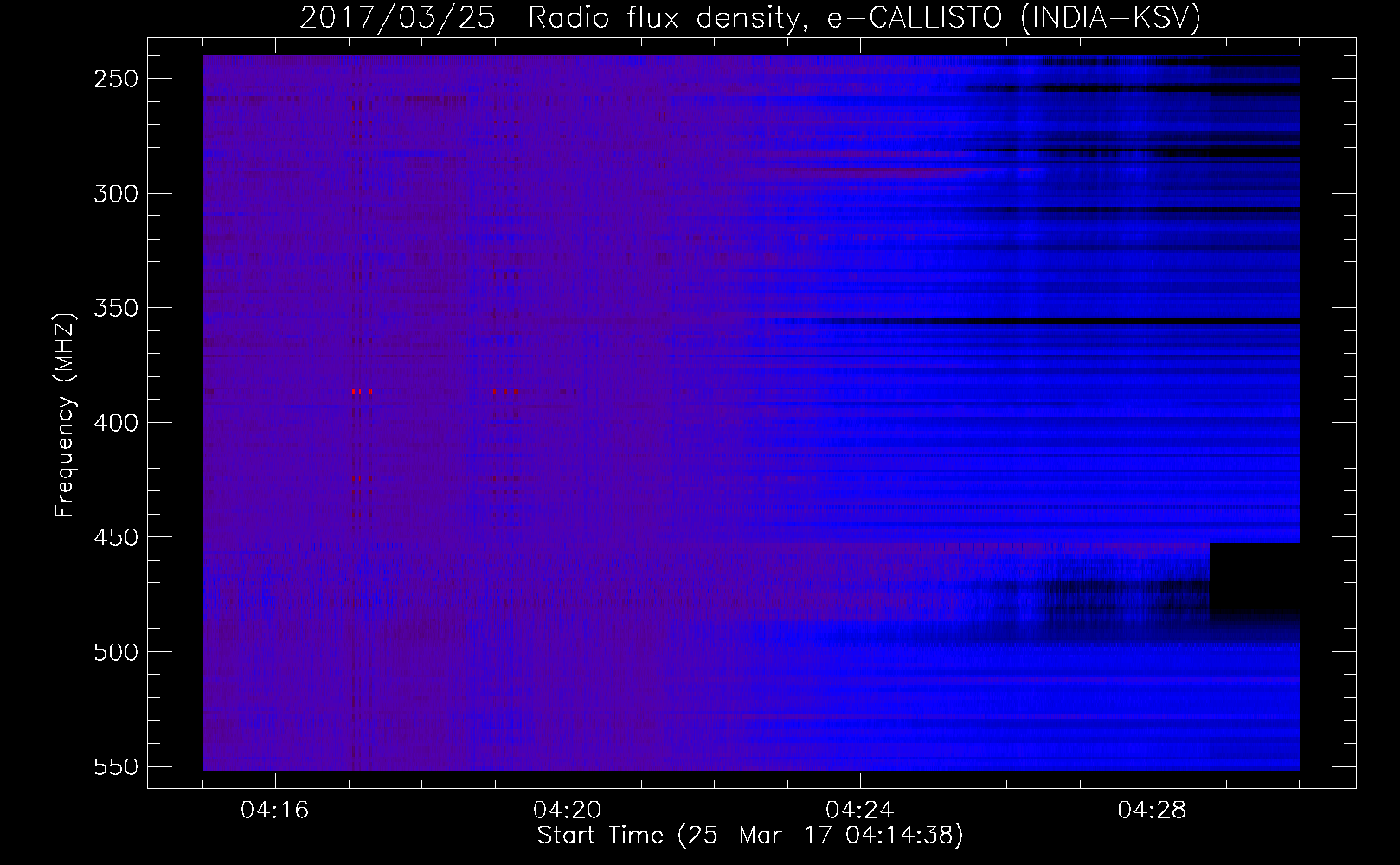The height and width of the screenshot is (865, 1400).
Task: Select the 450 frequency tick label
Action: 116,537
